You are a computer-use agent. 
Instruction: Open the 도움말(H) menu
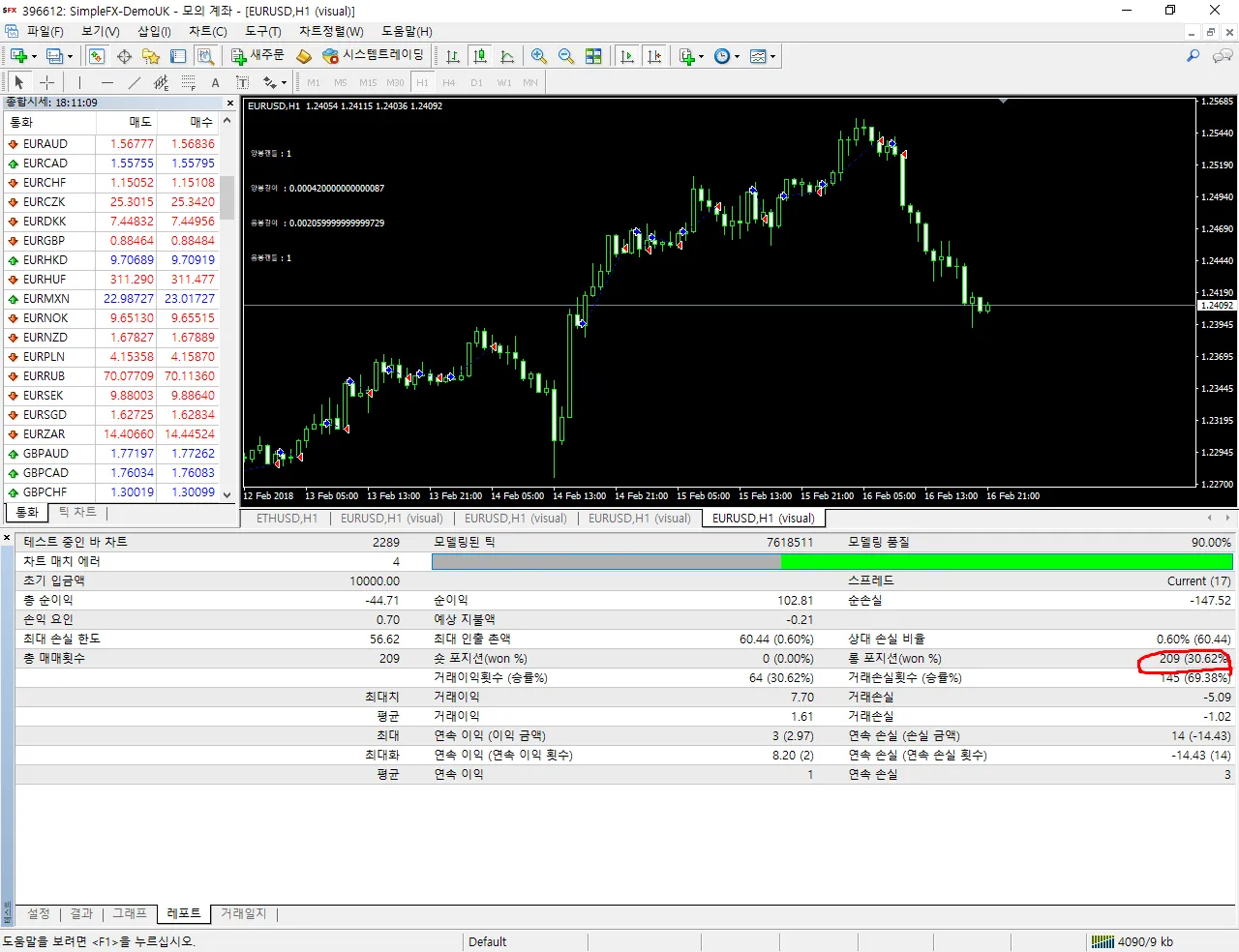point(407,32)
